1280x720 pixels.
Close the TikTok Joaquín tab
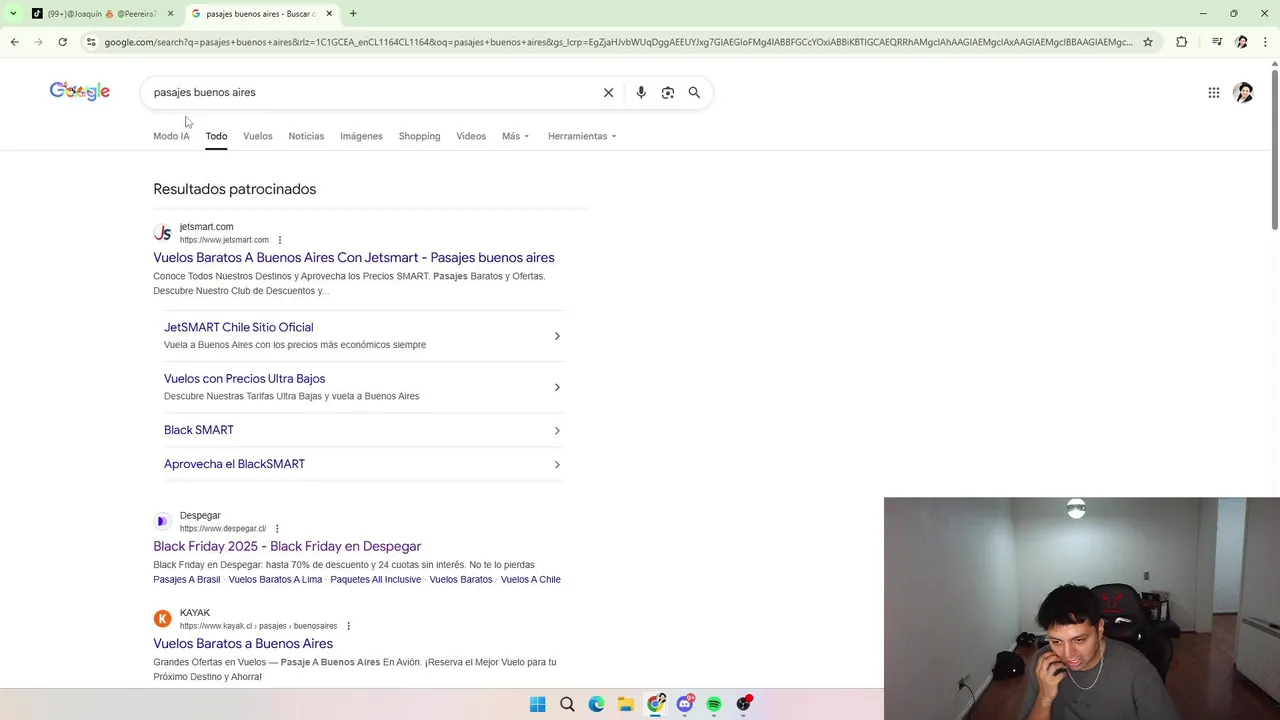point(170,14)
